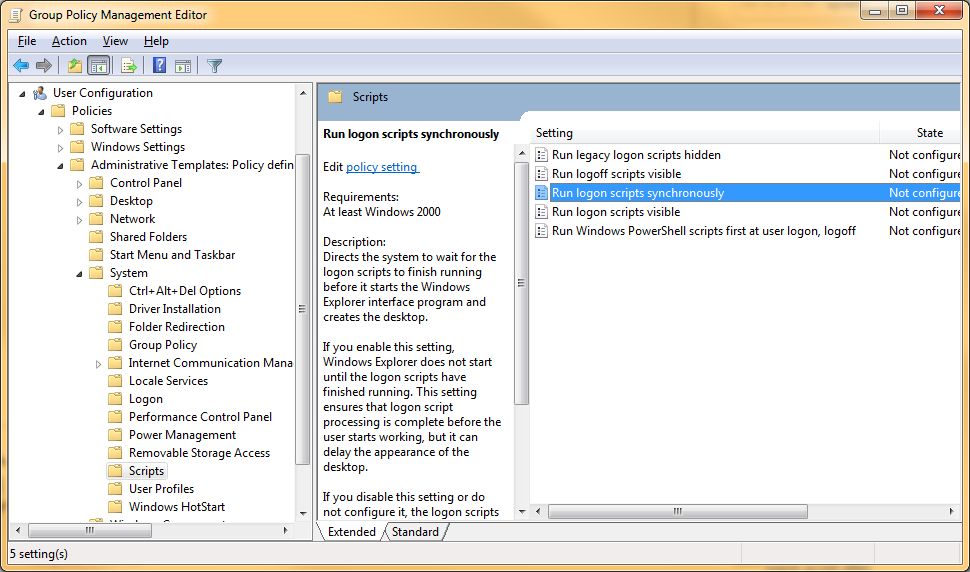Collapse the Administrative Templates node
Image resolution: width=970 pixels, height=572 pixels.
60,166
